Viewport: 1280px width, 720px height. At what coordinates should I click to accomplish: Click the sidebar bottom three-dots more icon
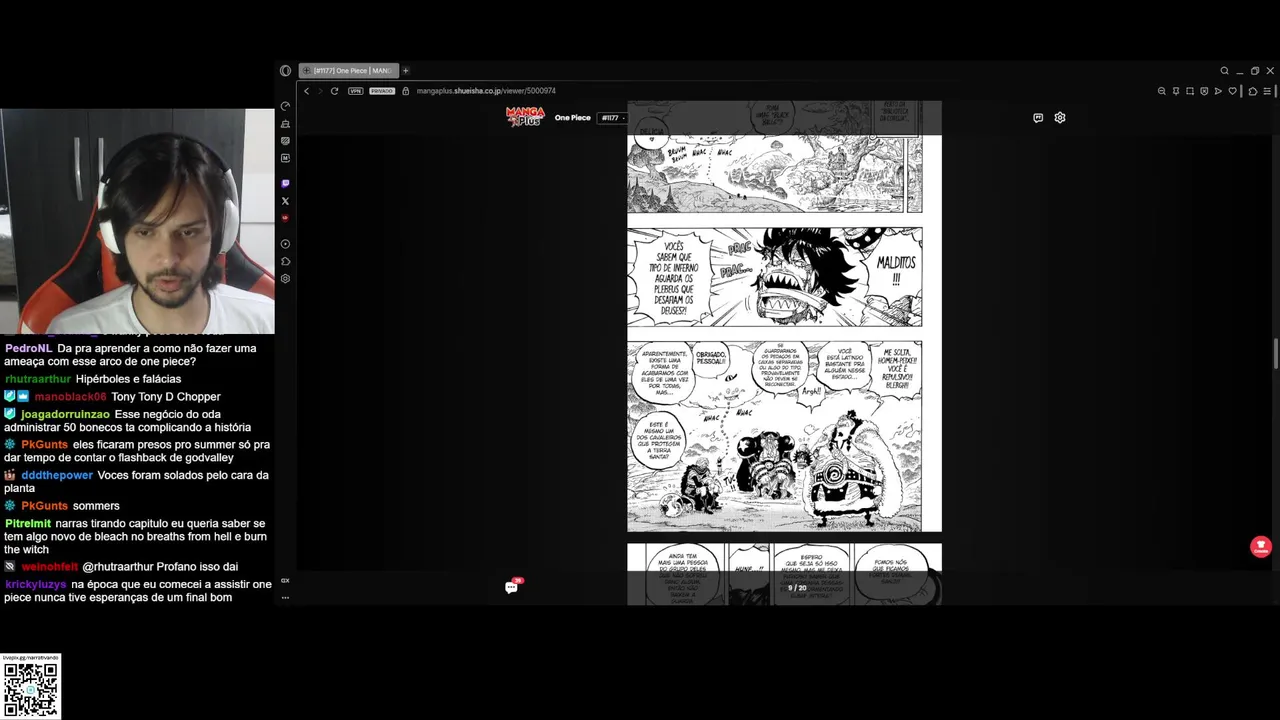point(285,598)
